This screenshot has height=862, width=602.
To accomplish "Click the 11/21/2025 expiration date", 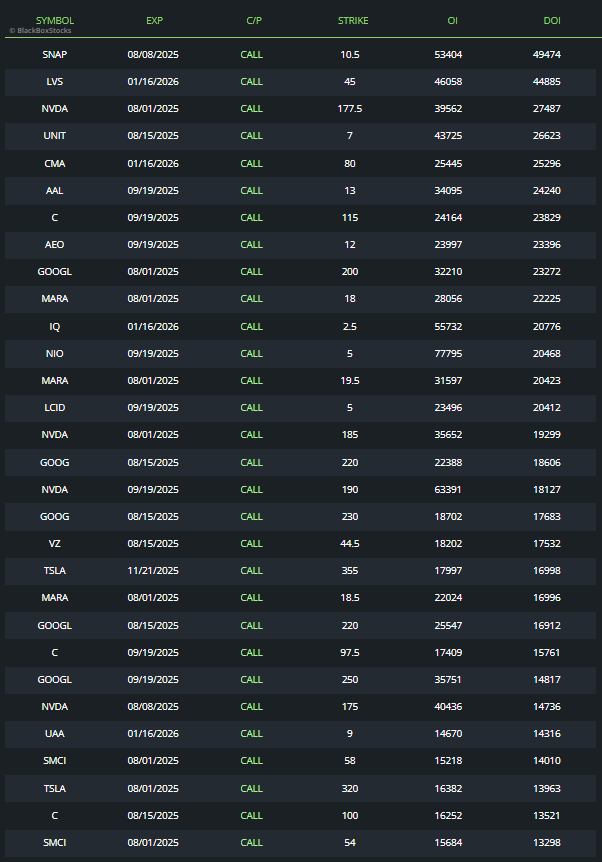I will (x=153, y=570).
